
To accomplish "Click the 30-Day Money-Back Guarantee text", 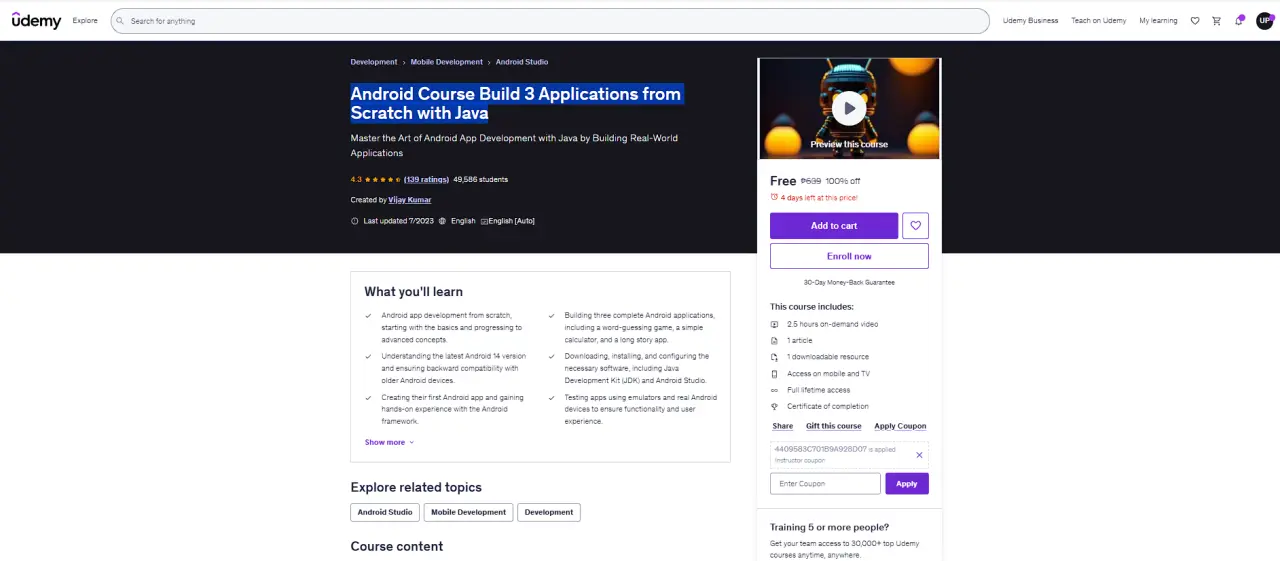I will [849, 283].
